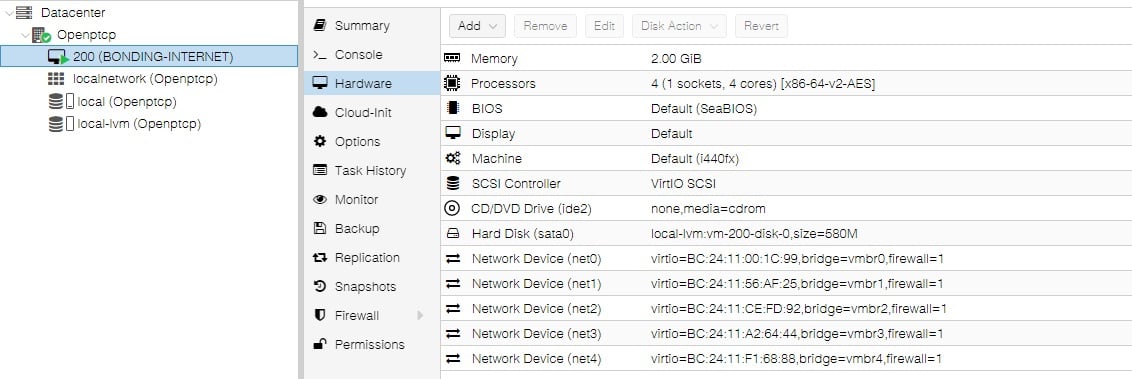Open the Disk Action dropdown
Image resolution: width=1132 pixels, height=379 pixels.
[x=679, y=26]
